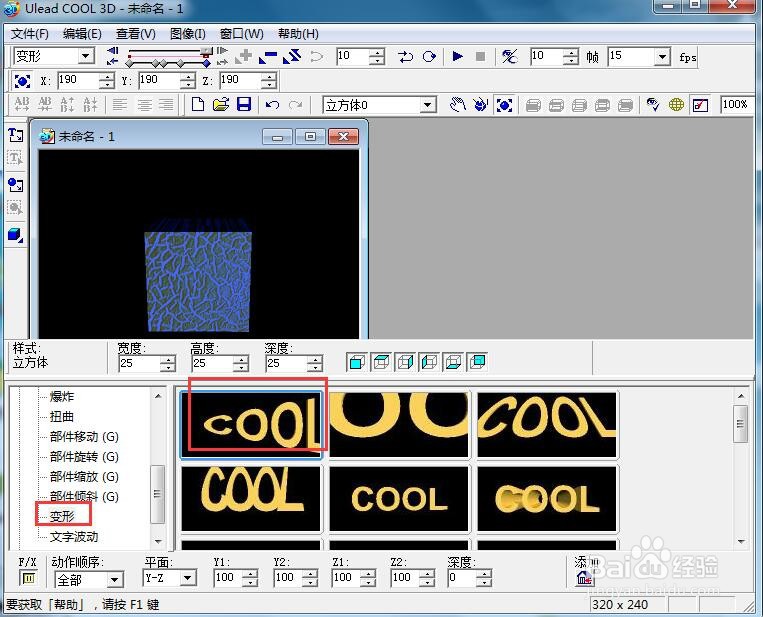
Task: Open the 平面 dropdown showing Y-Z
Action: pyautogui.click(x=187, y=578)
